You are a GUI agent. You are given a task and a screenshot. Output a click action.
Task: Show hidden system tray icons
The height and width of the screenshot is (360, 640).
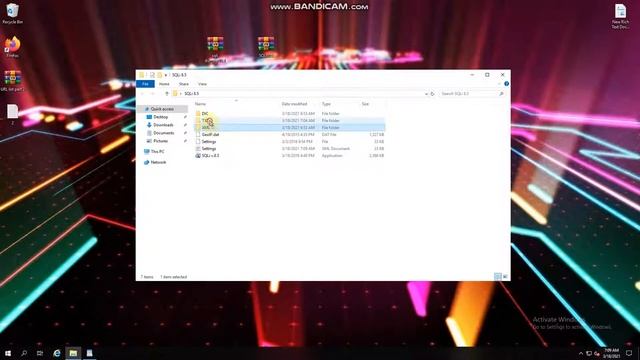581,353
